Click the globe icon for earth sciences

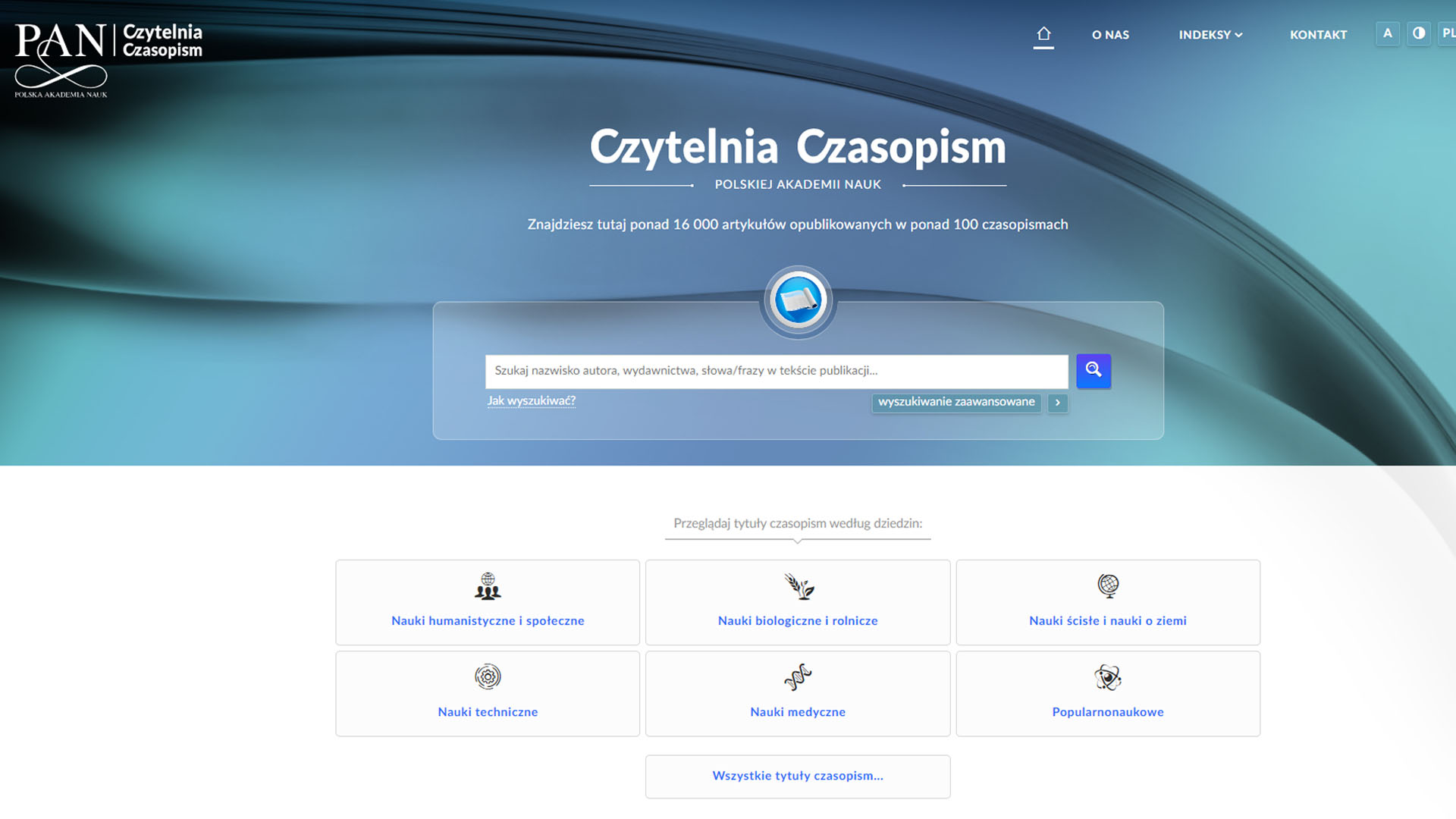1108,585
